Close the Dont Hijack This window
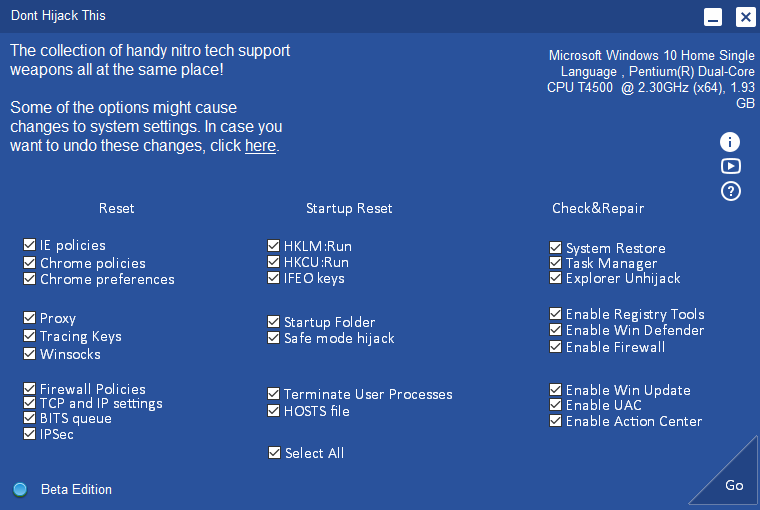This screenshot has width=760, height=510. 745,17
